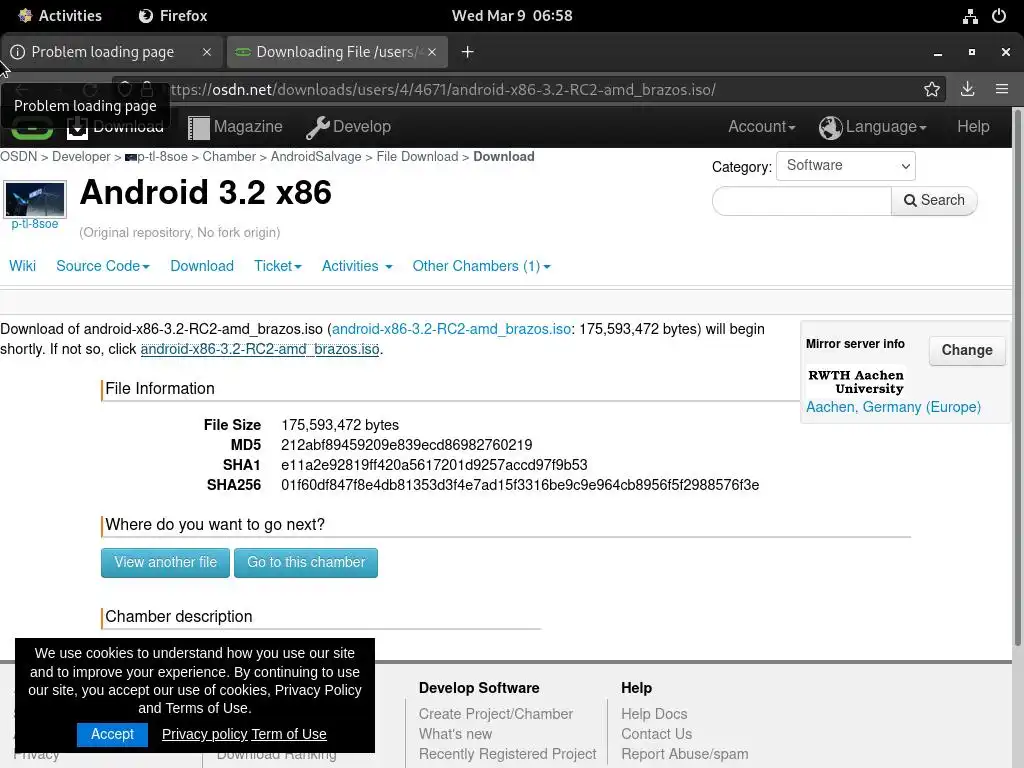Viewport: 1024px width, 768px height.
Task: Click the page vertical scrollbar
Action: click(1017, 379)
